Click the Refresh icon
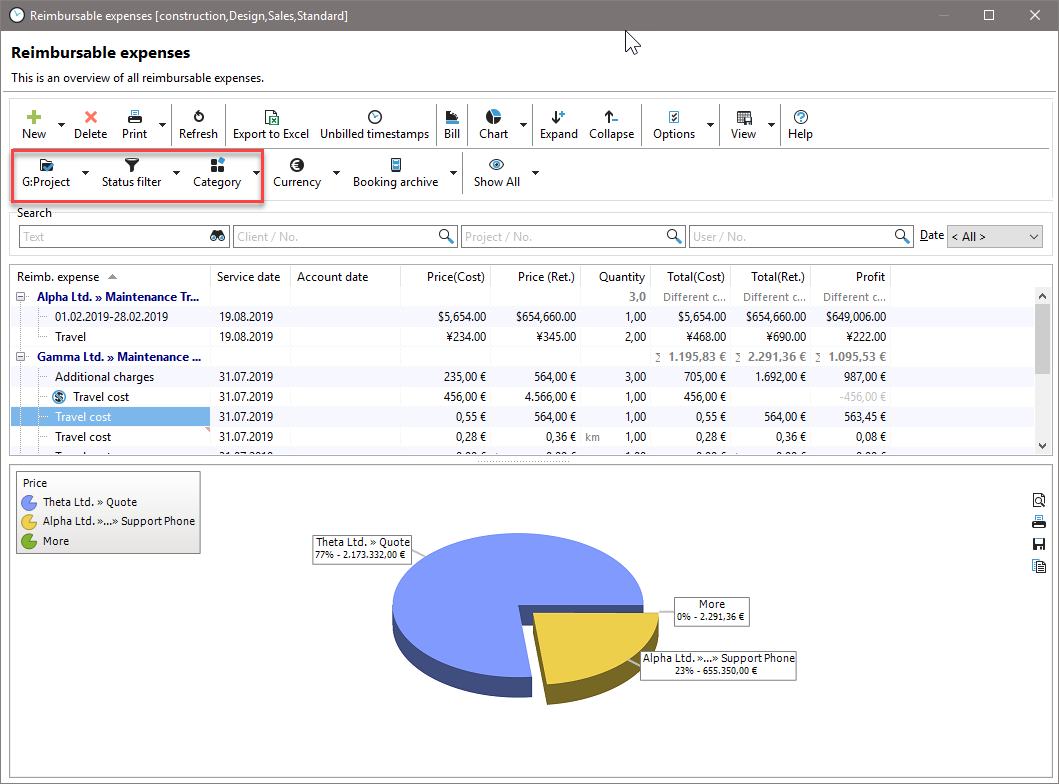 [198, 117]
